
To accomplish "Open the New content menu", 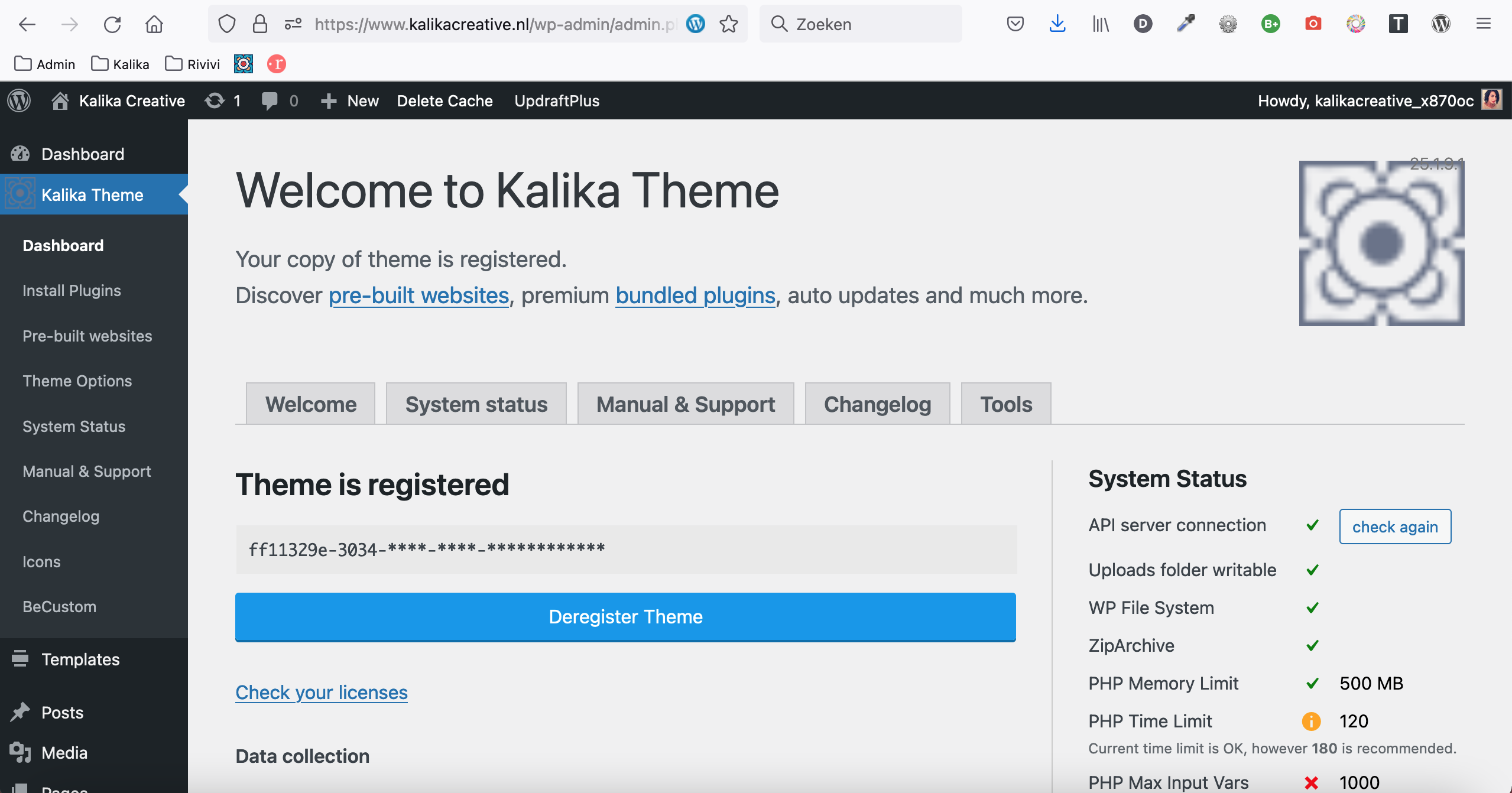I will [x=350, y=100].
